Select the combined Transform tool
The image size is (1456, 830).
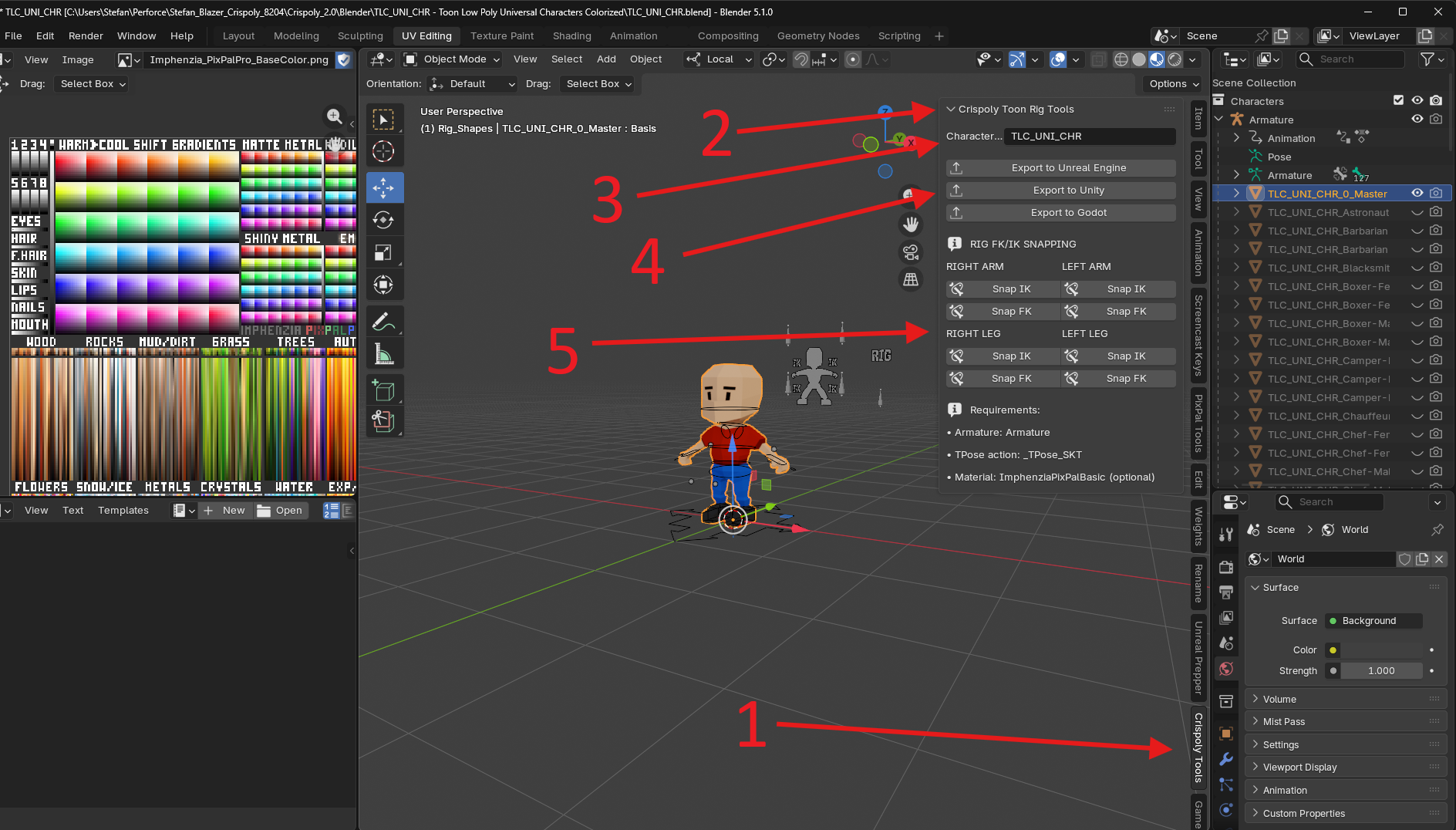click(x=383, y=285)
